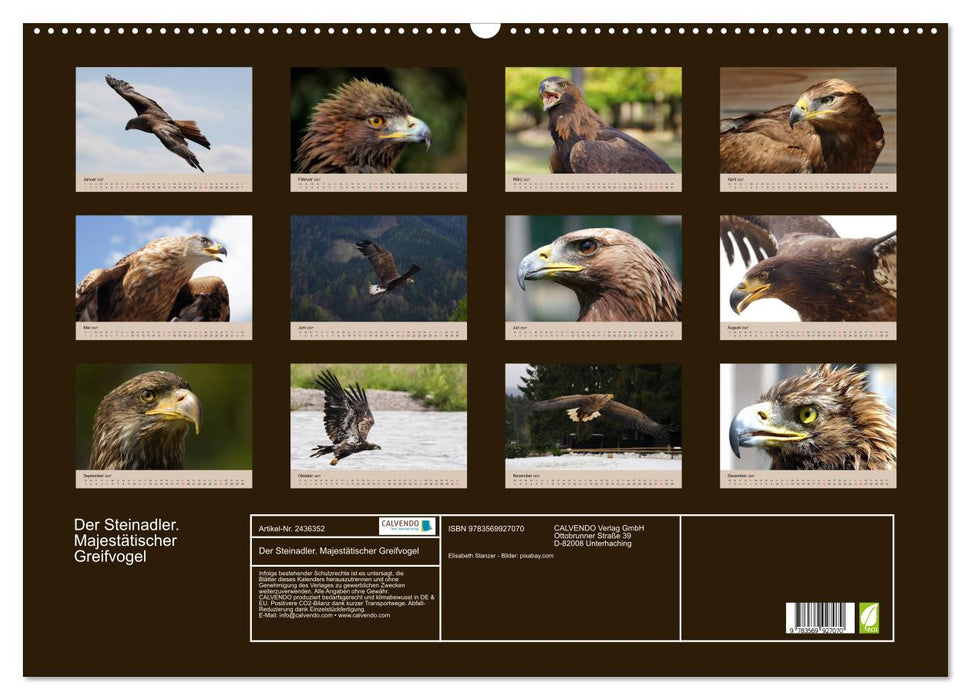Open the Dezember ruffled eagle head photo

point(808,417)
